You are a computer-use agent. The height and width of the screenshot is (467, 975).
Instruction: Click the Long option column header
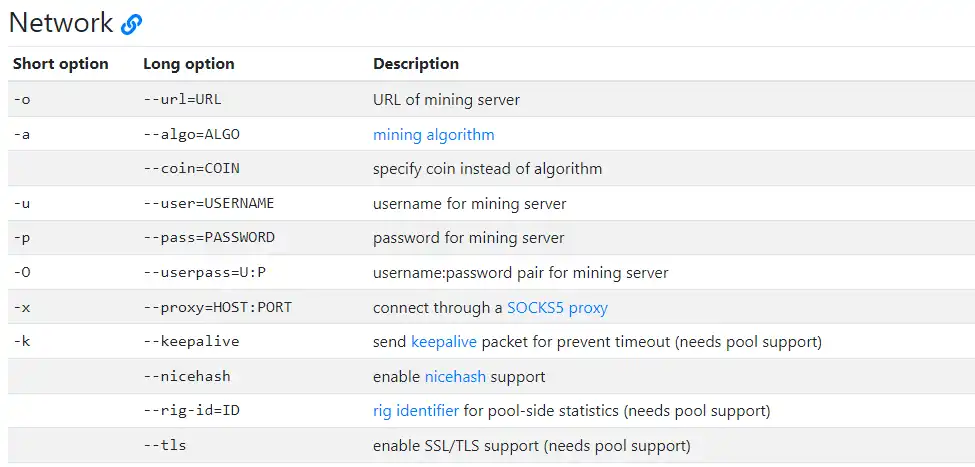[x=189, y=64]
